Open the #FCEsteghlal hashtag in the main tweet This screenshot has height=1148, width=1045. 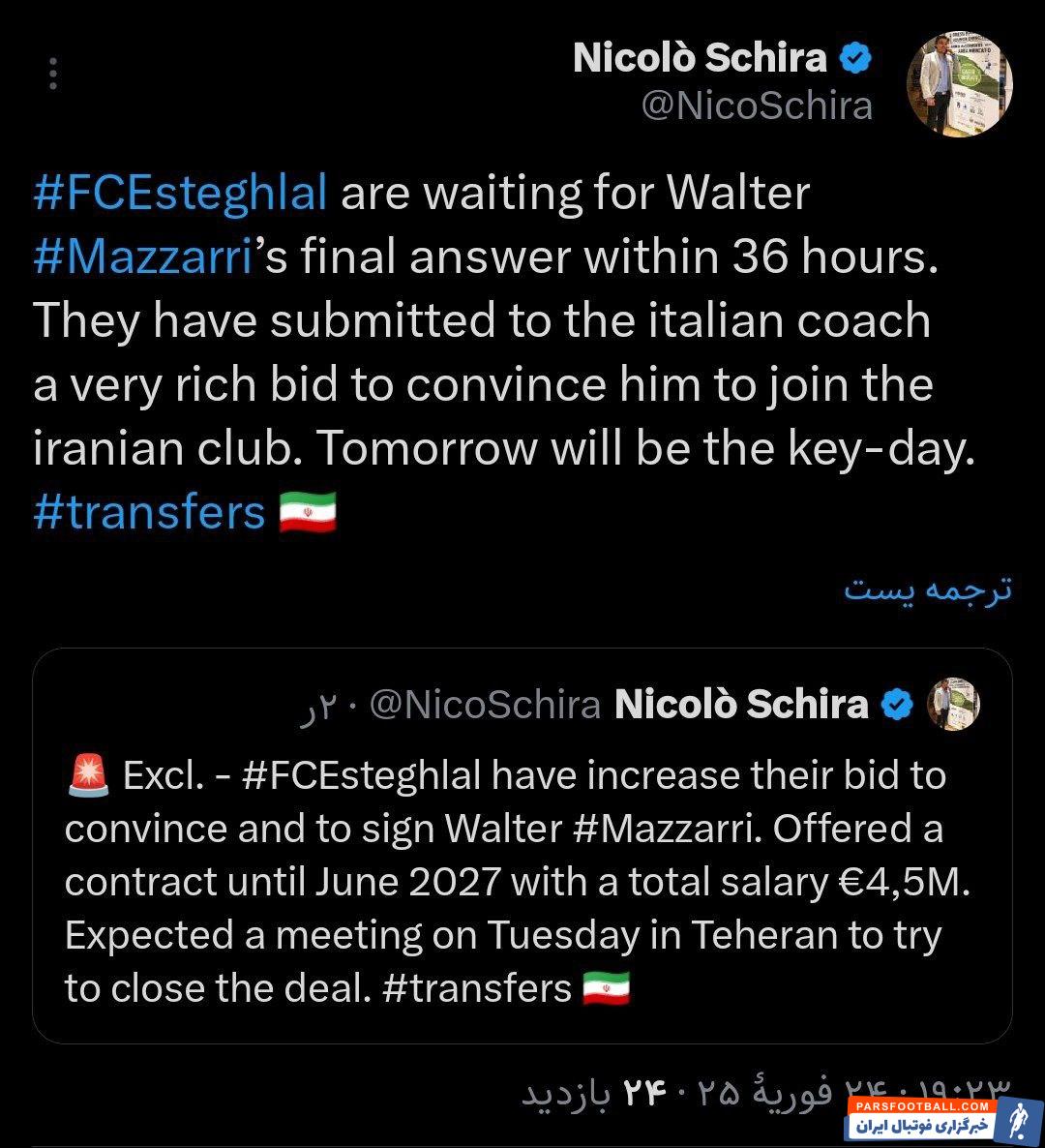click(x=180, y=193)
